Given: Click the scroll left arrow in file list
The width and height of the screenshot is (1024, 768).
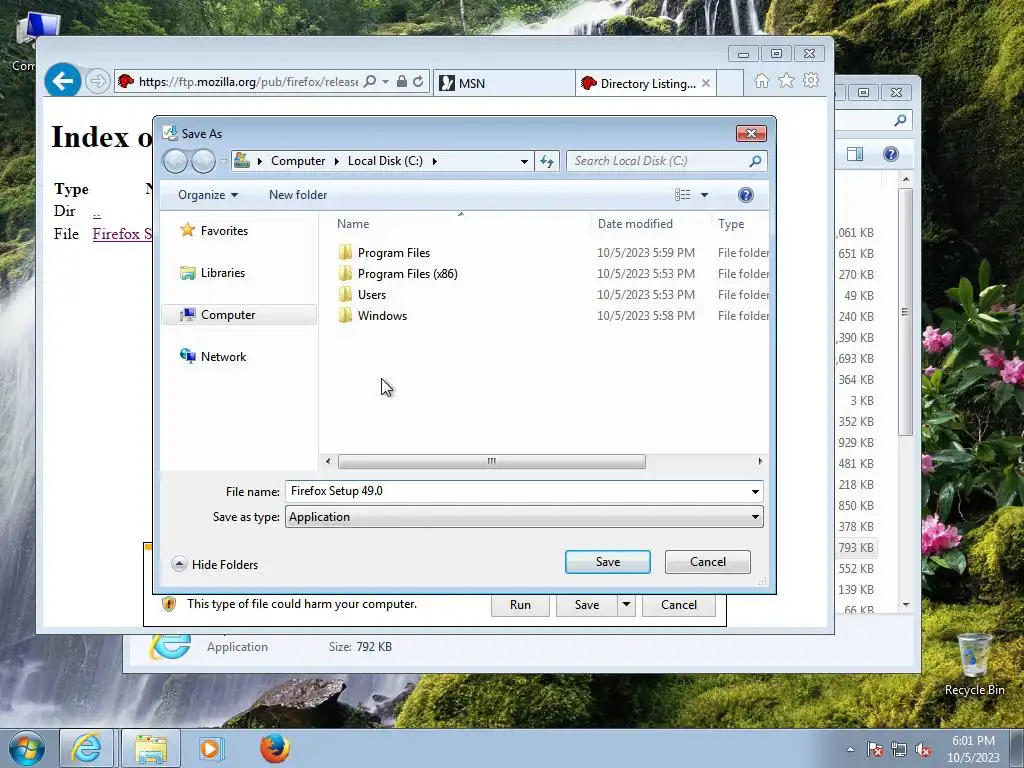Looking at the screenshot, I should tap(328, 462).
